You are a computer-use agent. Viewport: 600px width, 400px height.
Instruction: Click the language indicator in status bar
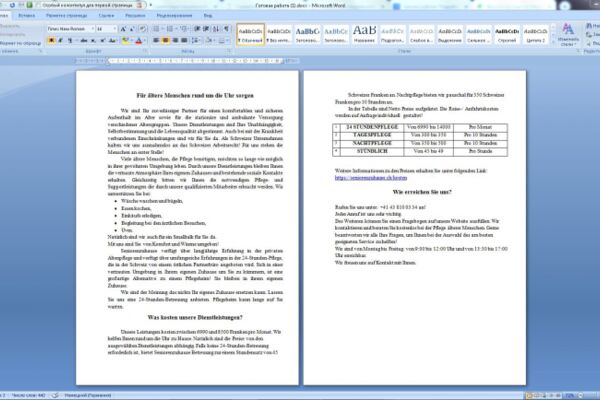coord(88,395)
